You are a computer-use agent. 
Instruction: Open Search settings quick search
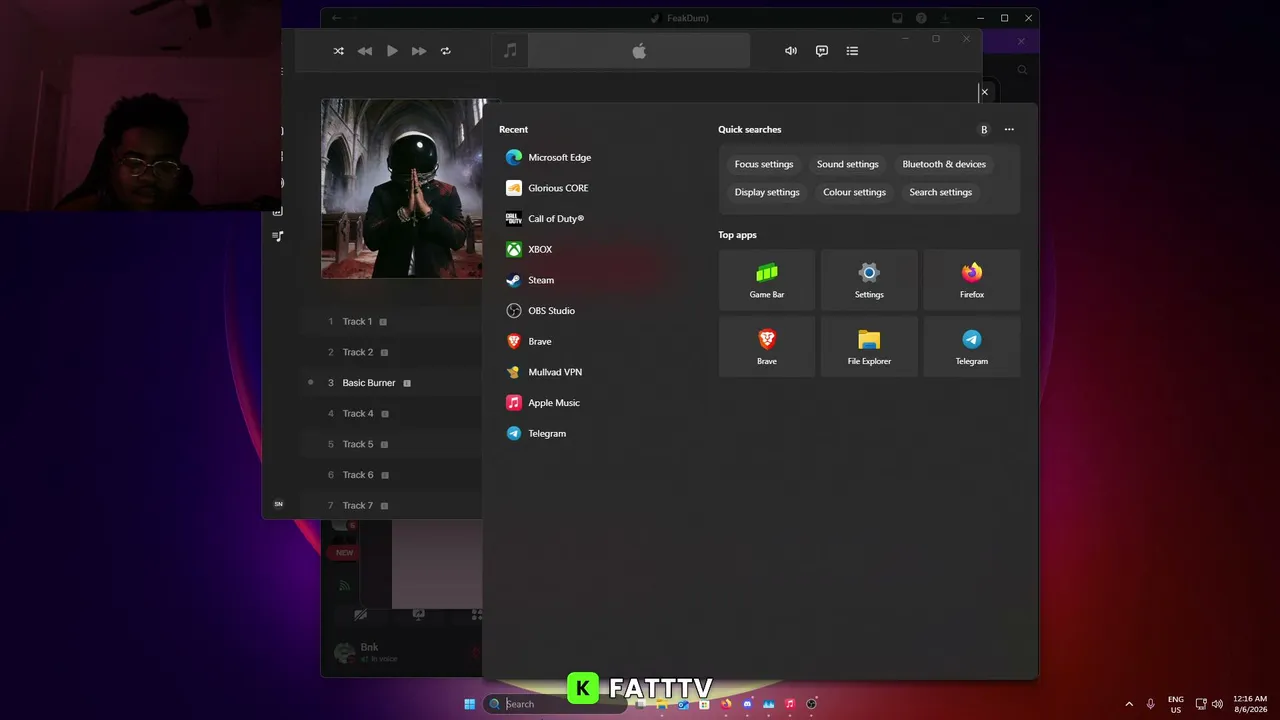pyautogui.click(x=941, y=192)
